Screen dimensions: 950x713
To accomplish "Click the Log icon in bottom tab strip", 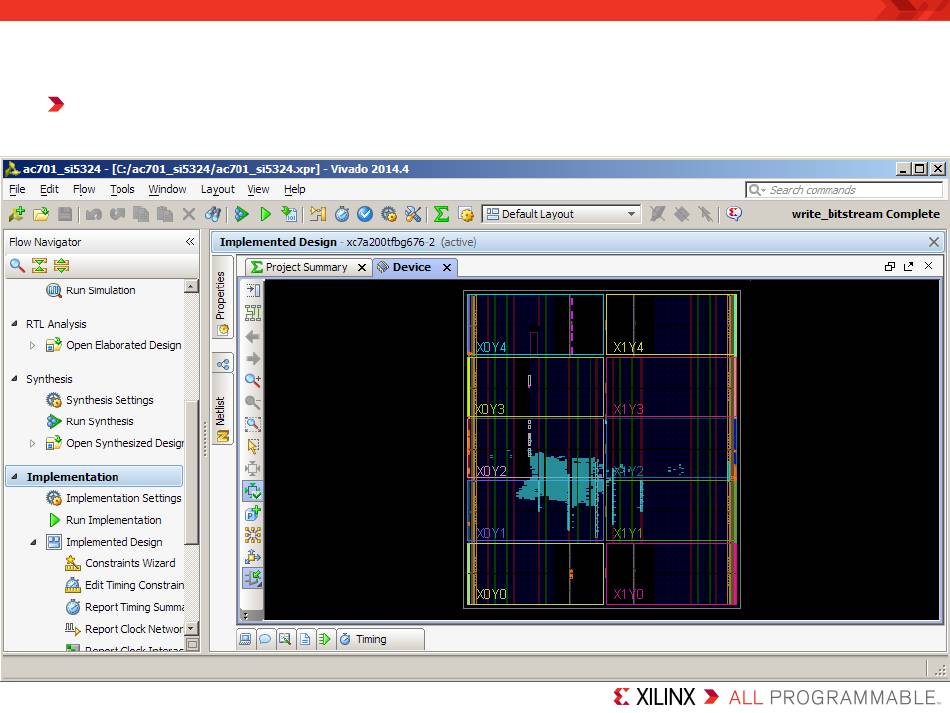I will 285,639.
